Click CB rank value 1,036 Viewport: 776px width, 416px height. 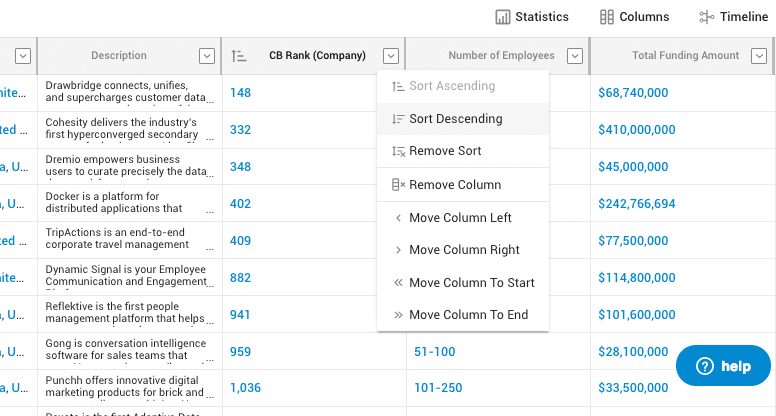point(245,388)
